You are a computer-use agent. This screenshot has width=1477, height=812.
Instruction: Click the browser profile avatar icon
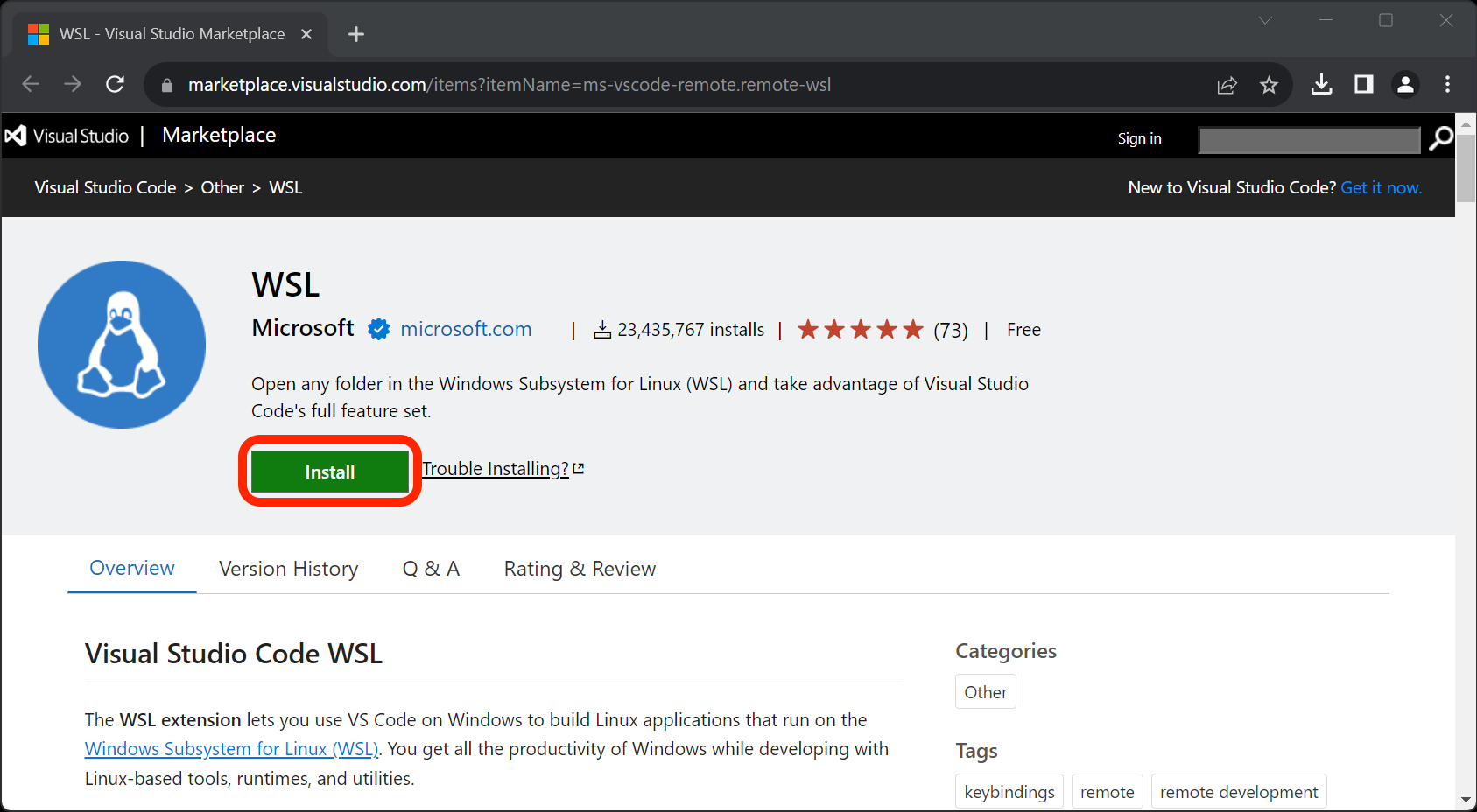[x=1405, y=84]
